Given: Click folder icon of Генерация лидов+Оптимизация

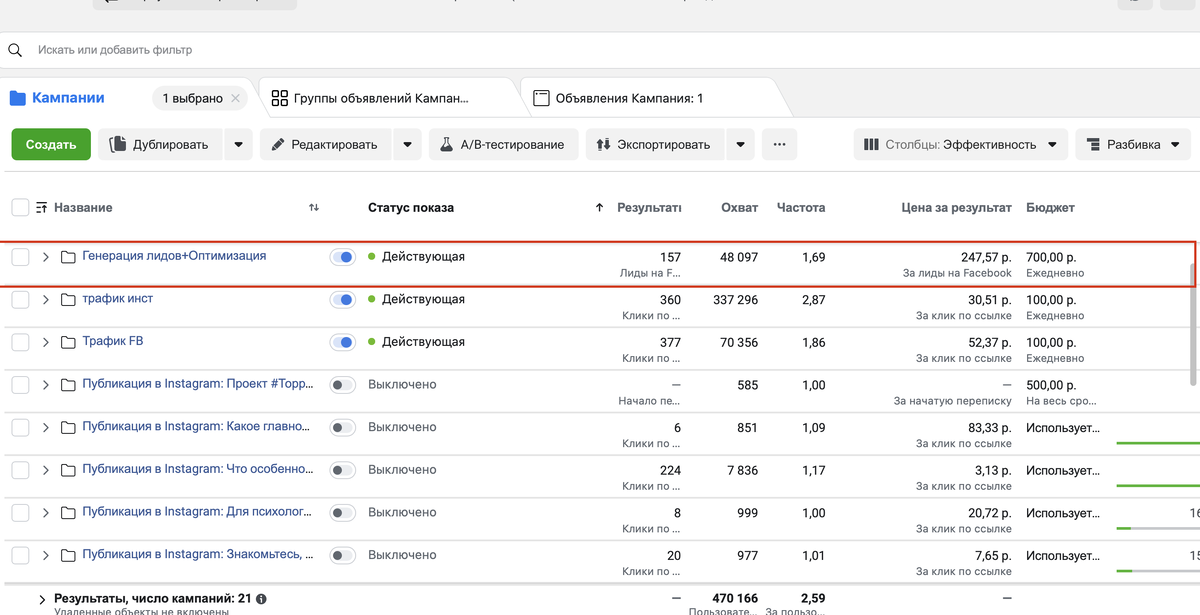Looking at the screenshot, I should 68,257.
